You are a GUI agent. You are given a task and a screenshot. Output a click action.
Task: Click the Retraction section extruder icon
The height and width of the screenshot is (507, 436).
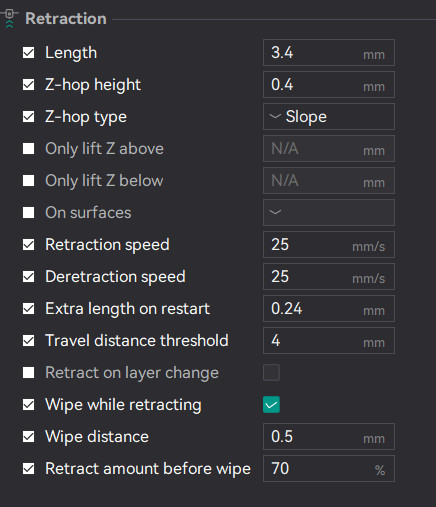point(10,18)
